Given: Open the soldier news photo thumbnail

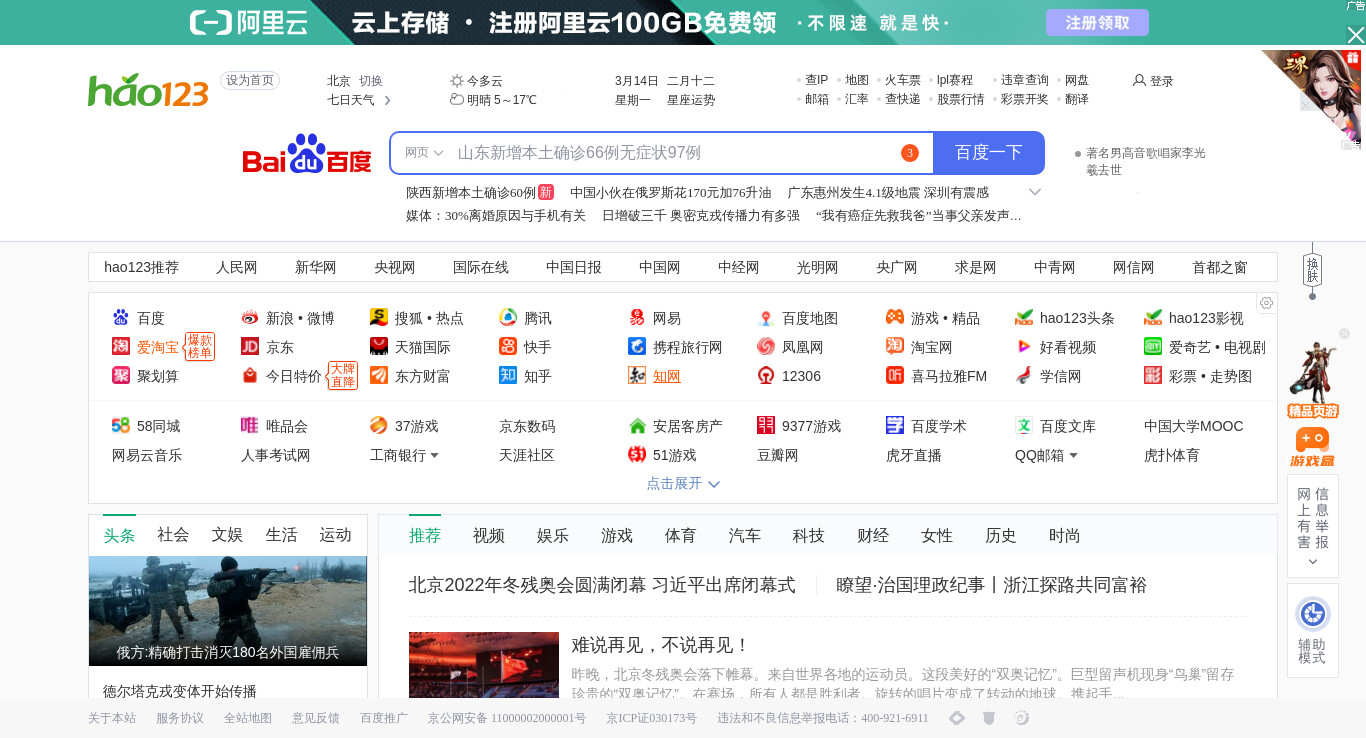Looking at the screenshot, I should [x=228, y=611].
